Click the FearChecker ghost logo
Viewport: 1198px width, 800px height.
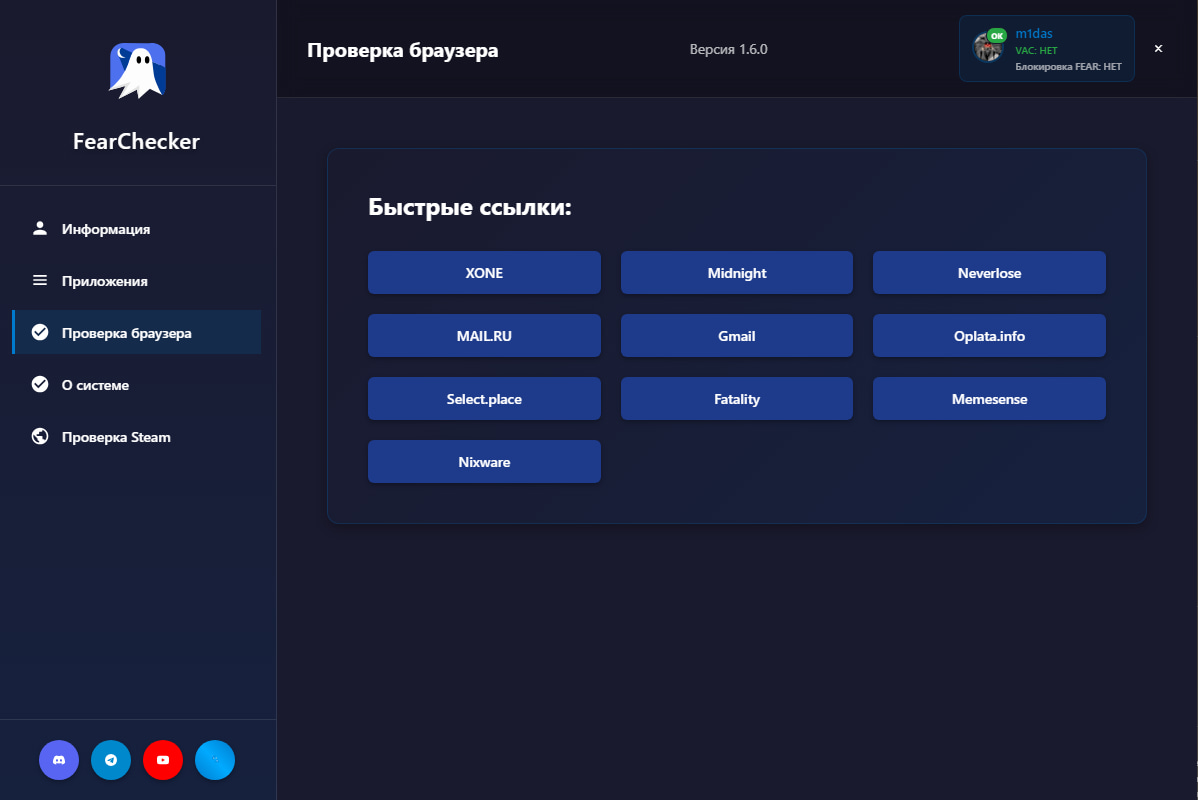[137, 71]
